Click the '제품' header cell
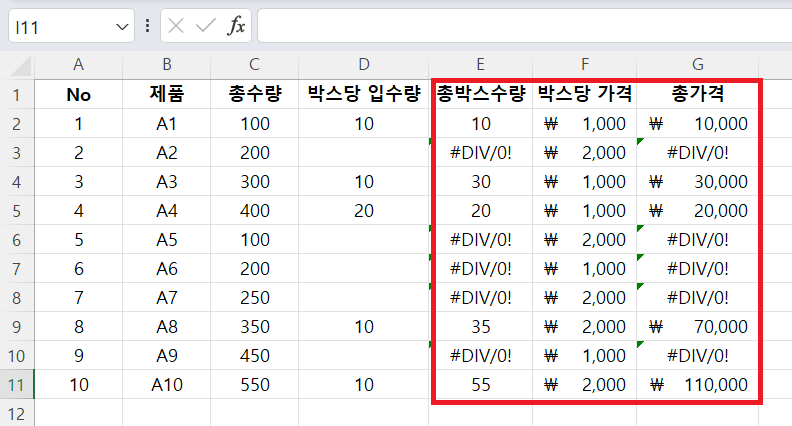Viewport: 792px width, 426px height. pos(167,94)
